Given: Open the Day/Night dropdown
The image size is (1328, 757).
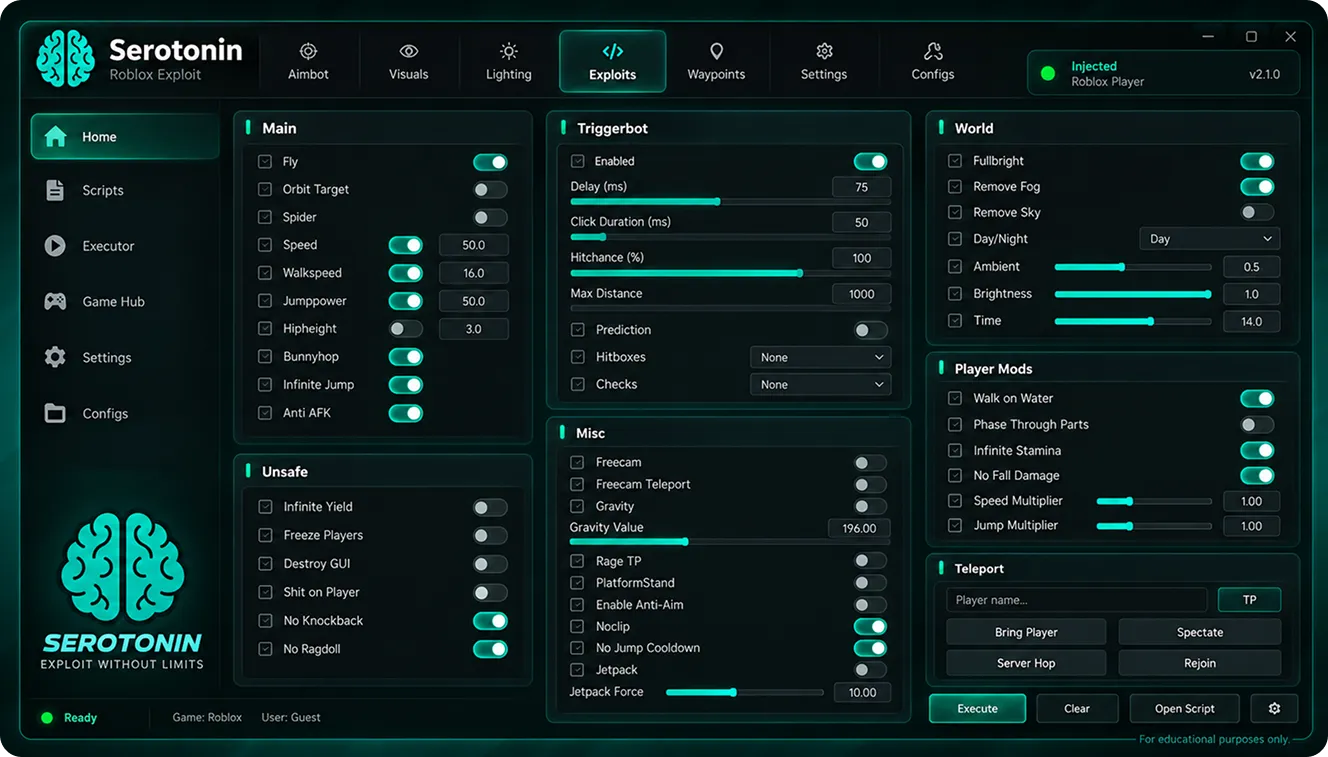Looking at the screenshot, I should pos(1210,239).
